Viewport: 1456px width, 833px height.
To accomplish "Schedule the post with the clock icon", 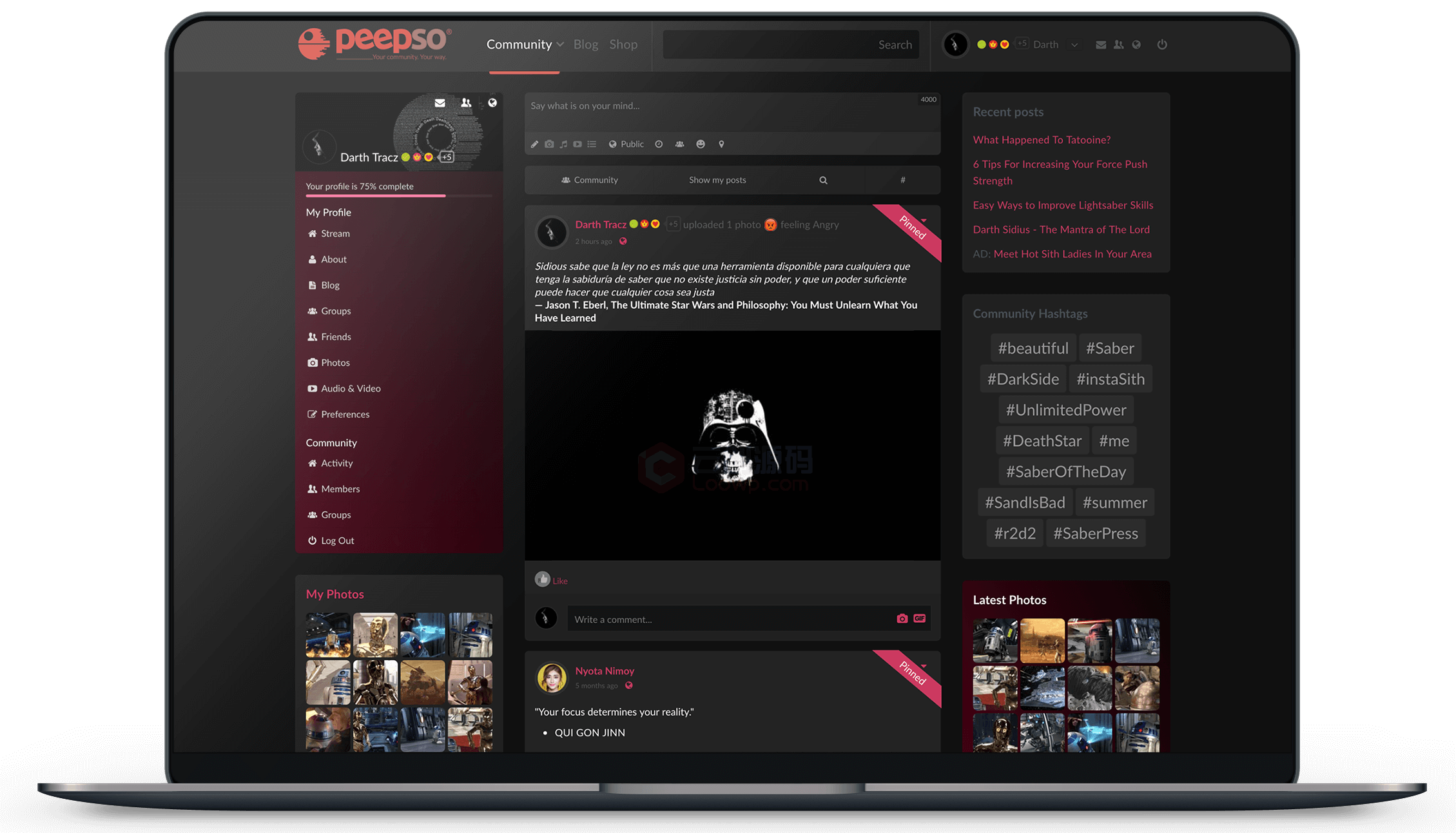I will [659, 144].
